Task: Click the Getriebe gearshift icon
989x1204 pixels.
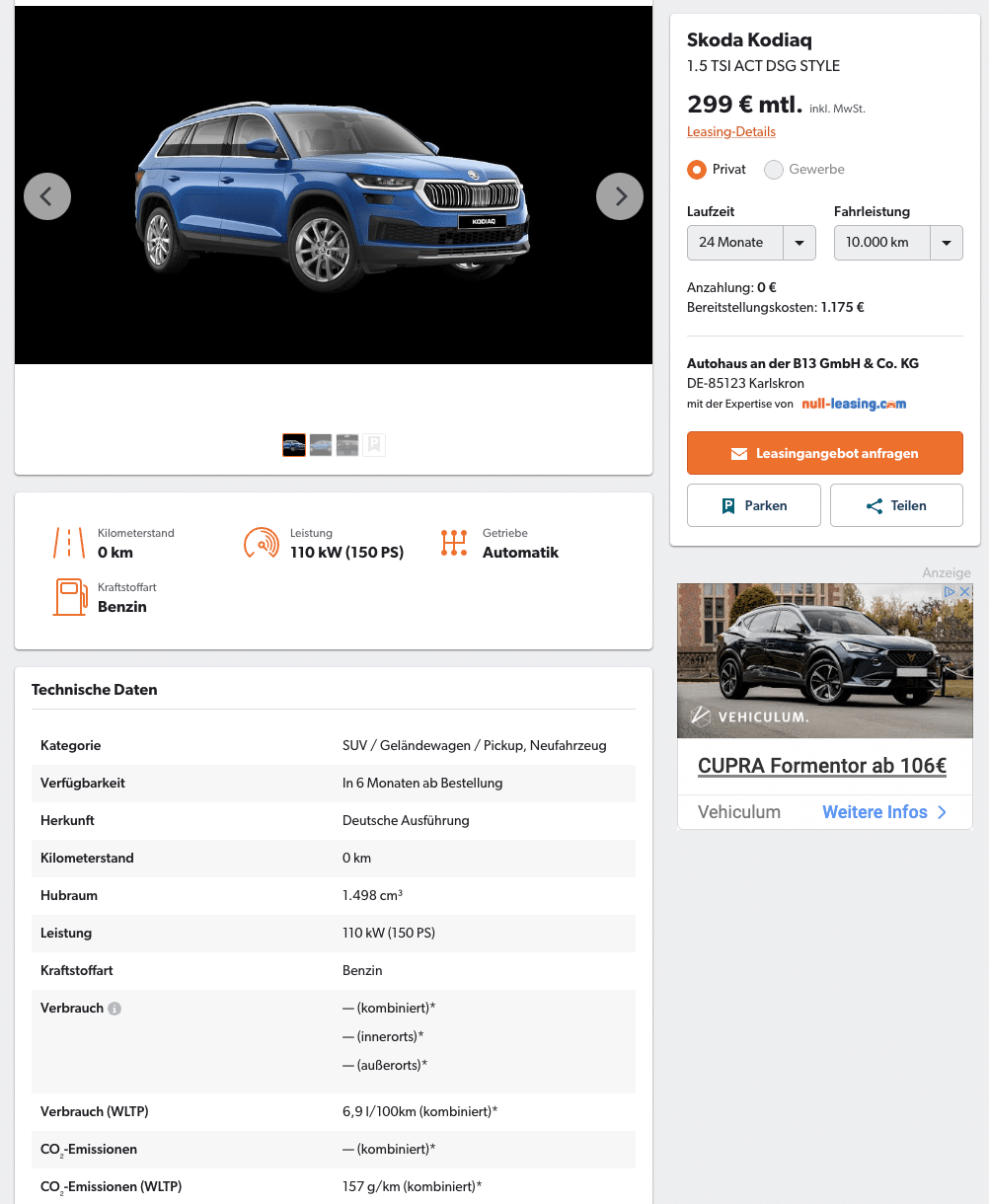Action: 454,543
